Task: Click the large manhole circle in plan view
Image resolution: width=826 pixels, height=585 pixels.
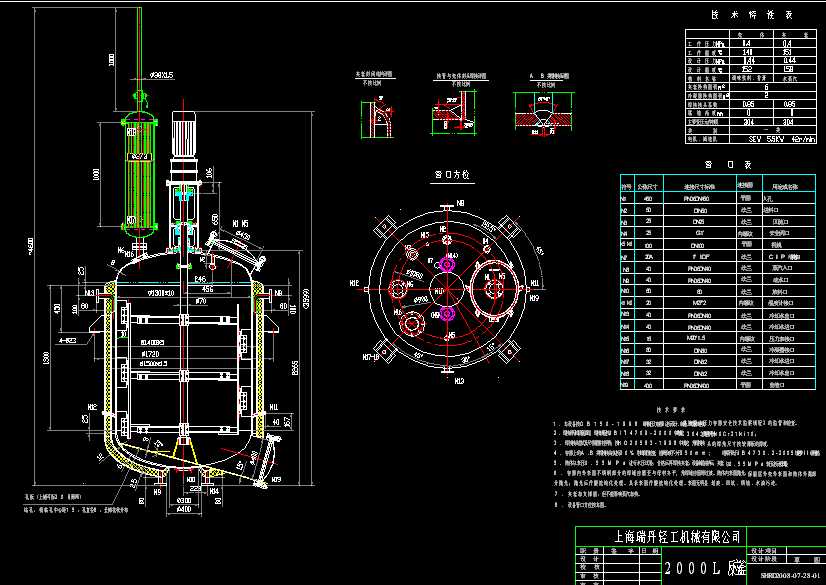Action: [x=494, y=289]
